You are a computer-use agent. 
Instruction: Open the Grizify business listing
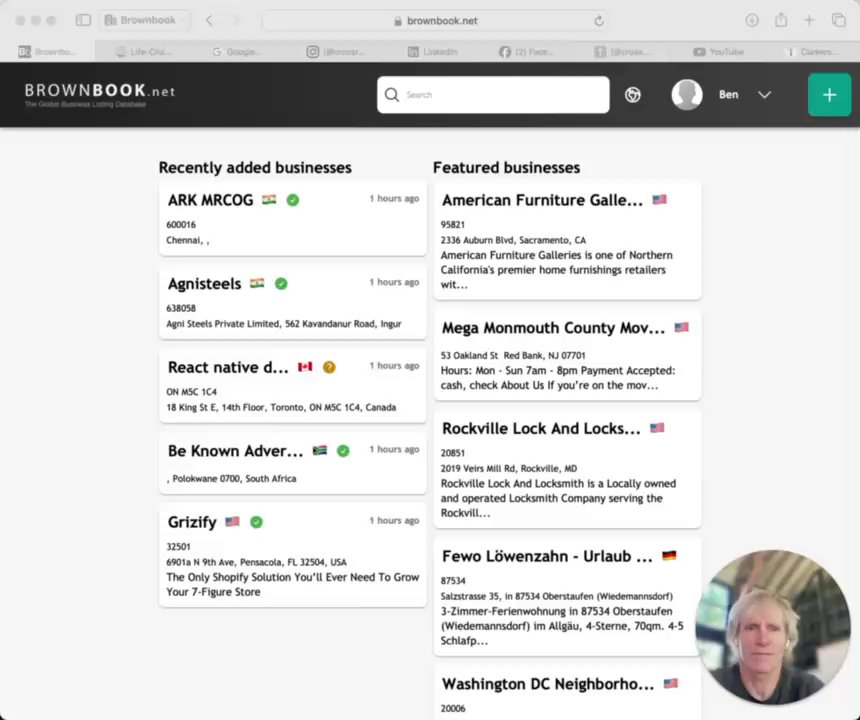click(x=192, y=522)
